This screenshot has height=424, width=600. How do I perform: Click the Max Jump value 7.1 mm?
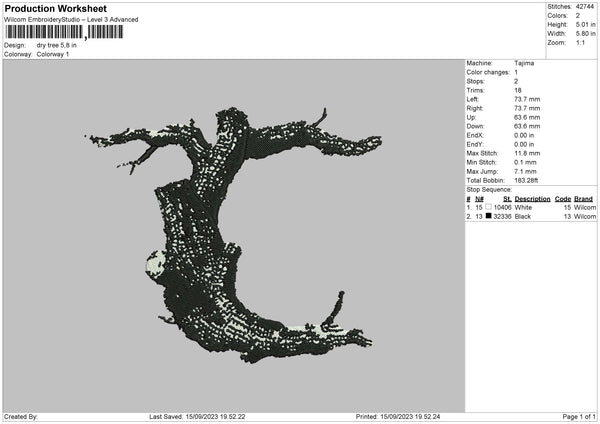click(525, 171)
